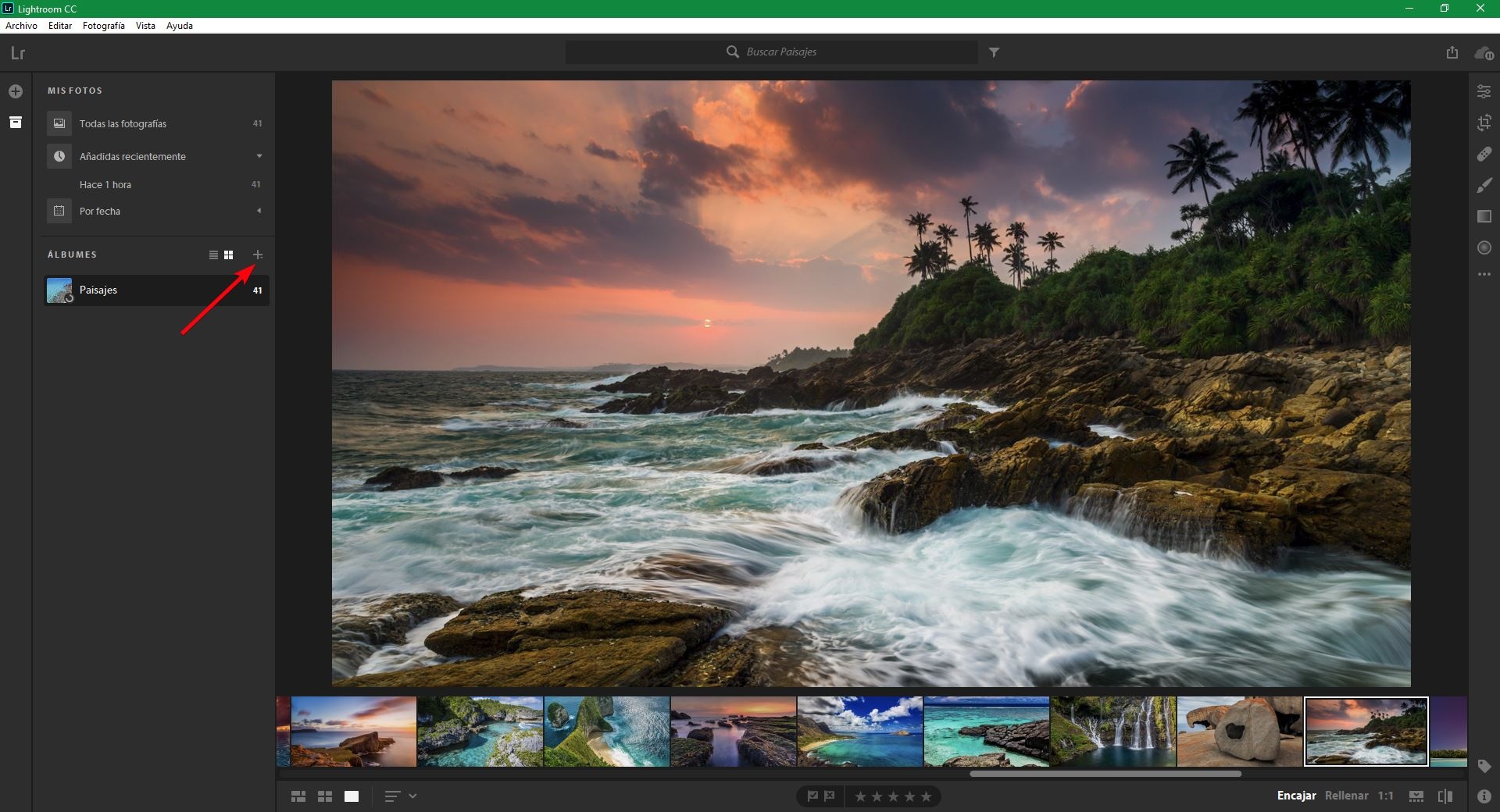Image resolution: width=1500 pixels, height=812 pixels.
Task: Select the turquoise cove cliff thumbnail
Action: [x=480, y=732]
